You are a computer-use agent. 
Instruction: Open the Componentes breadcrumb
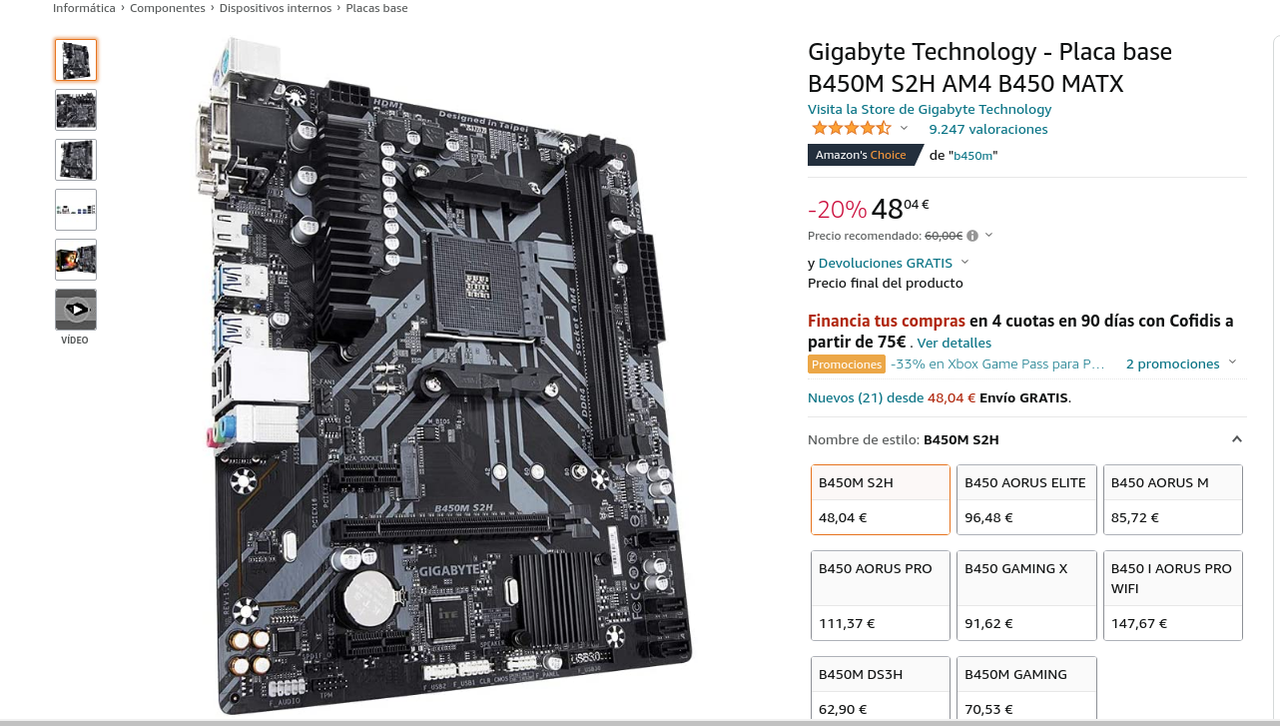pos(167,8)
